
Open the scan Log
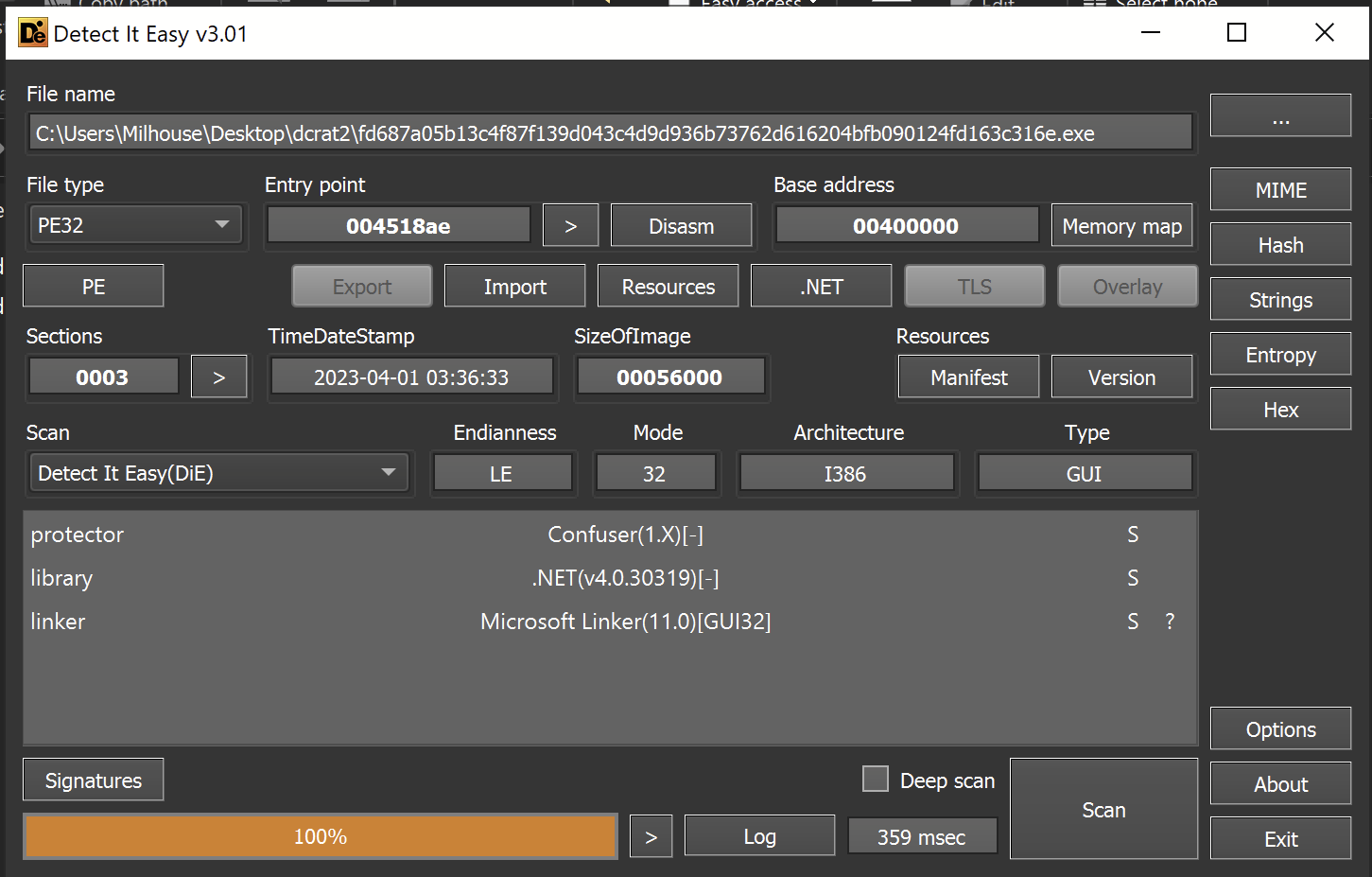pos(759,836)
